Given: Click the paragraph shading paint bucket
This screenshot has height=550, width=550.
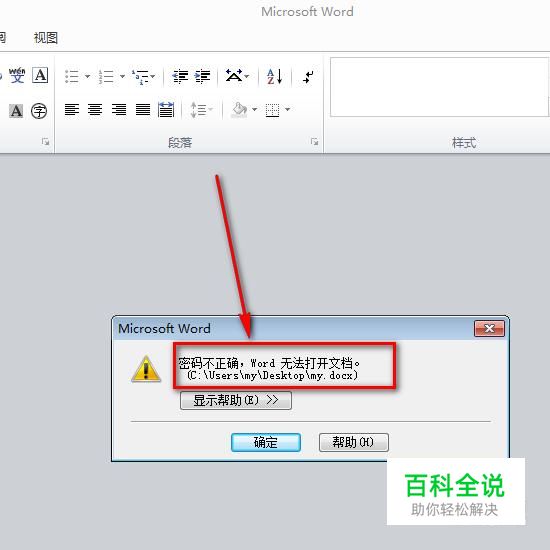Looking at the screenshot, I should (240, 109).
